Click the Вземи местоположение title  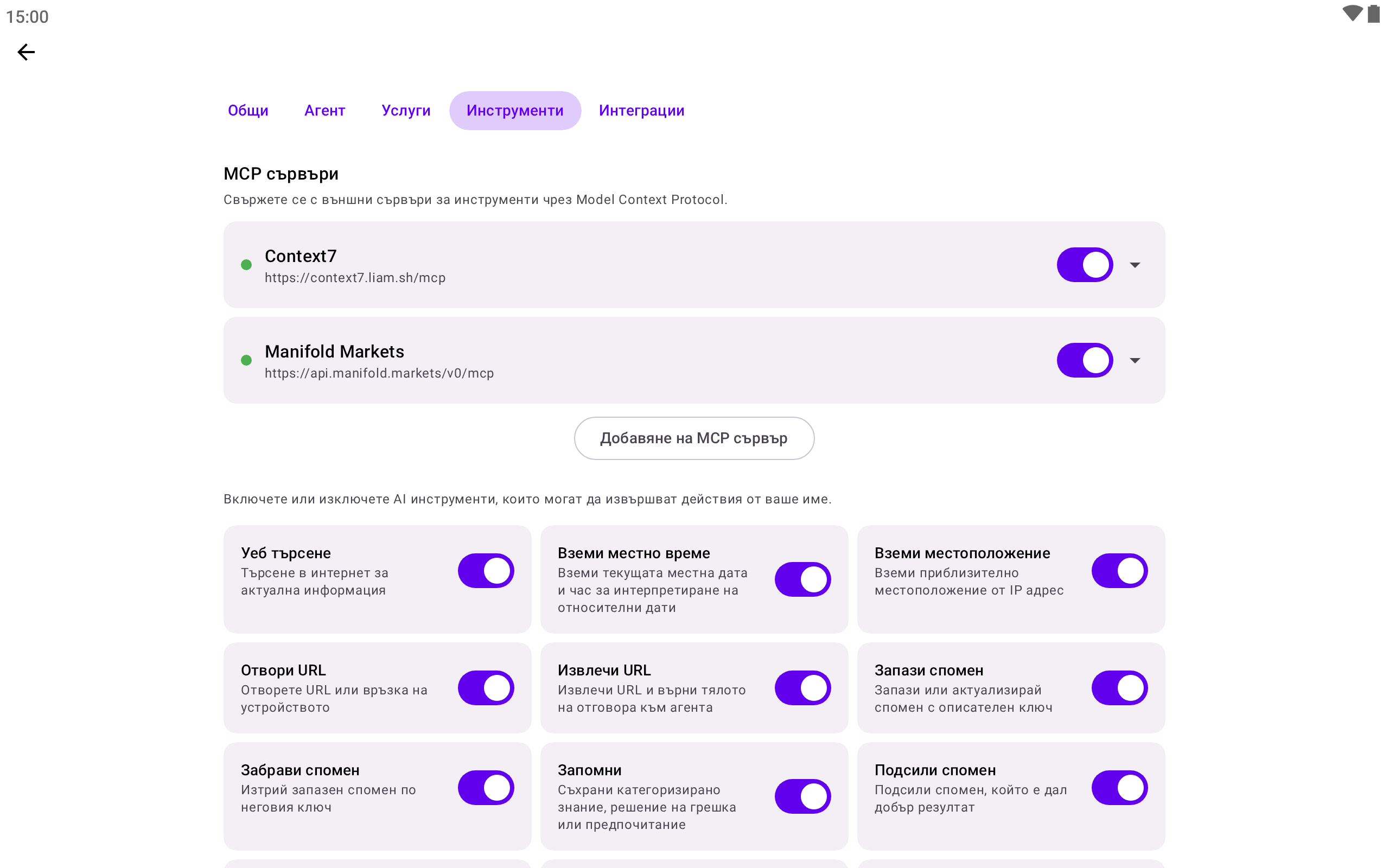[x=962, y=553]
